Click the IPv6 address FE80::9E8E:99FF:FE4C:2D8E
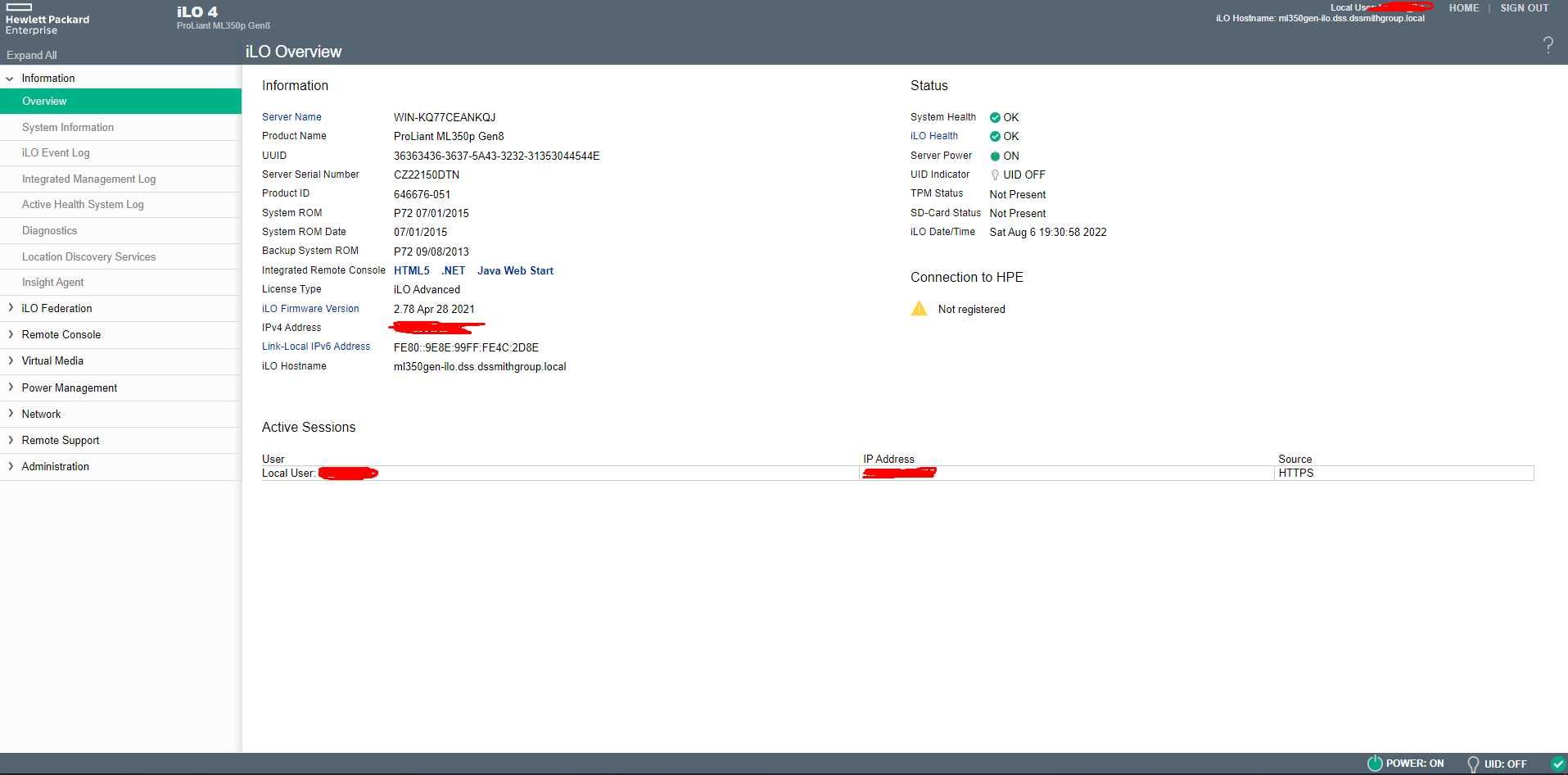The height and width of the screenshot is (775, 1568). point(466,347)
